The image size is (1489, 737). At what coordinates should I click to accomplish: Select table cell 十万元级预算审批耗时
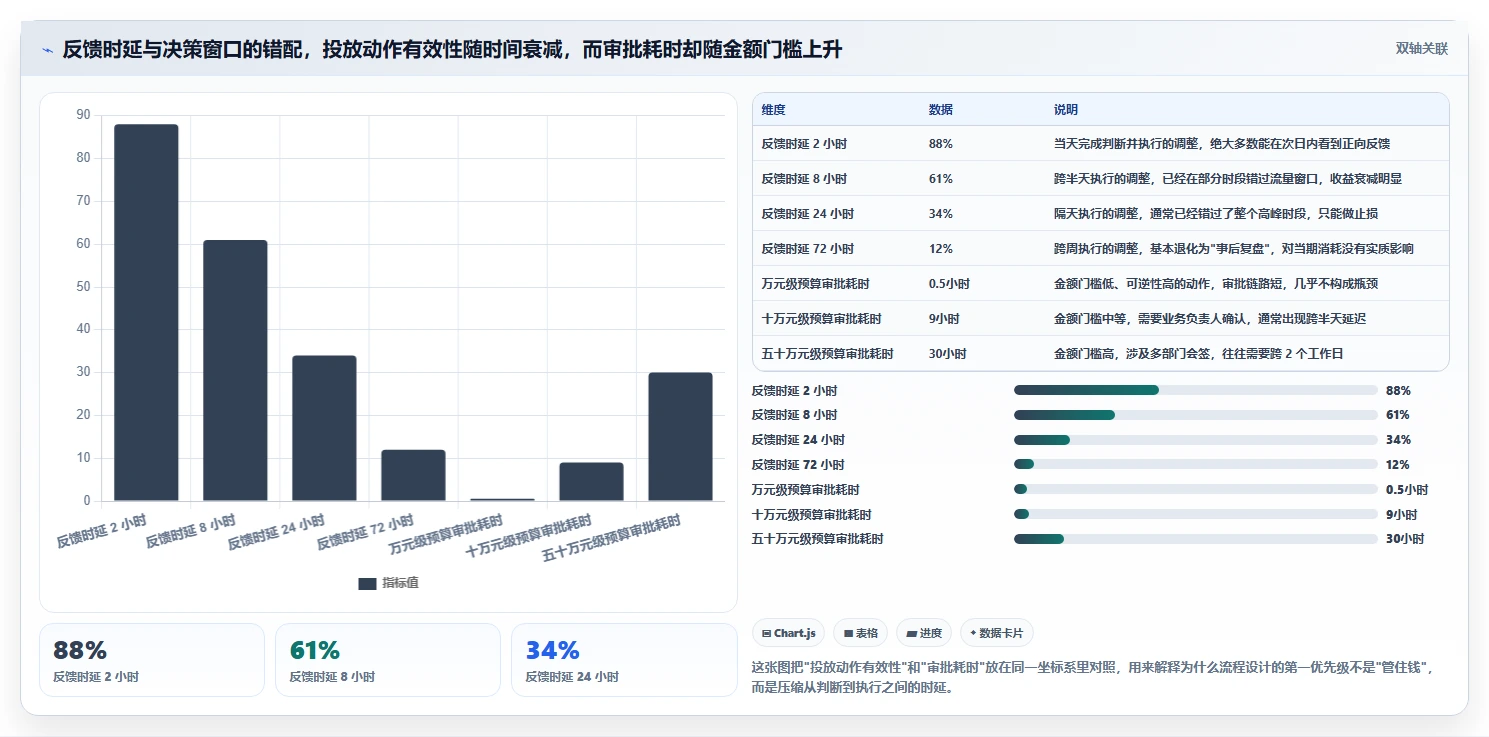[821, 319]
